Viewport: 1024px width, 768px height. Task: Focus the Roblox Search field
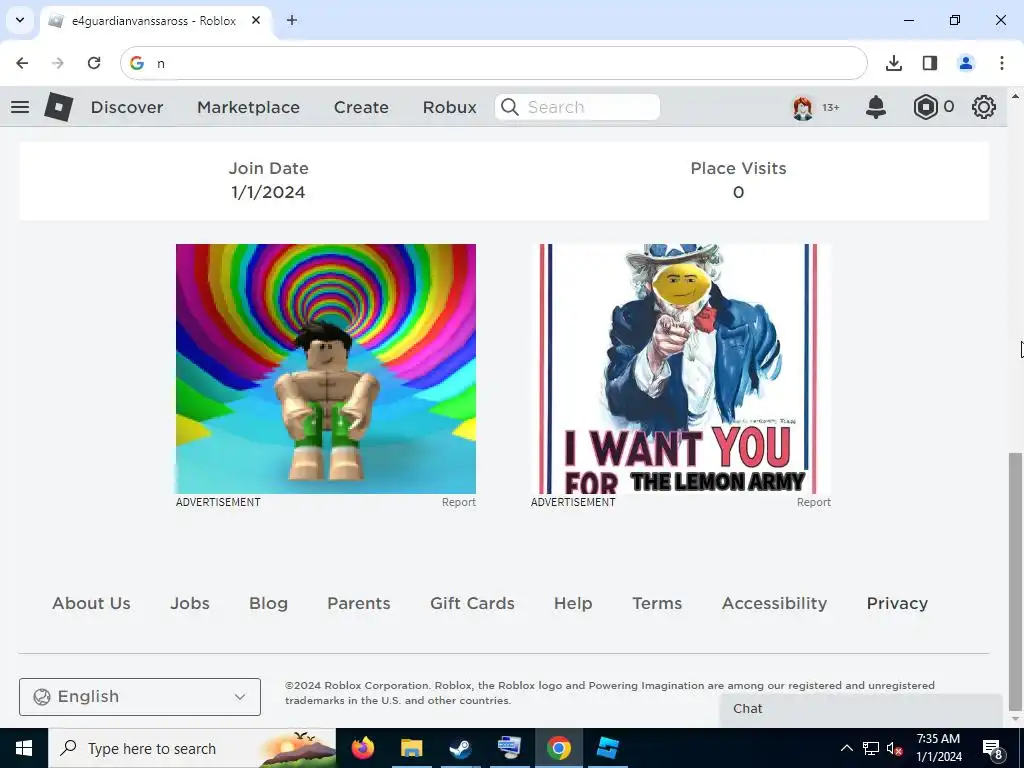point(577,107)
